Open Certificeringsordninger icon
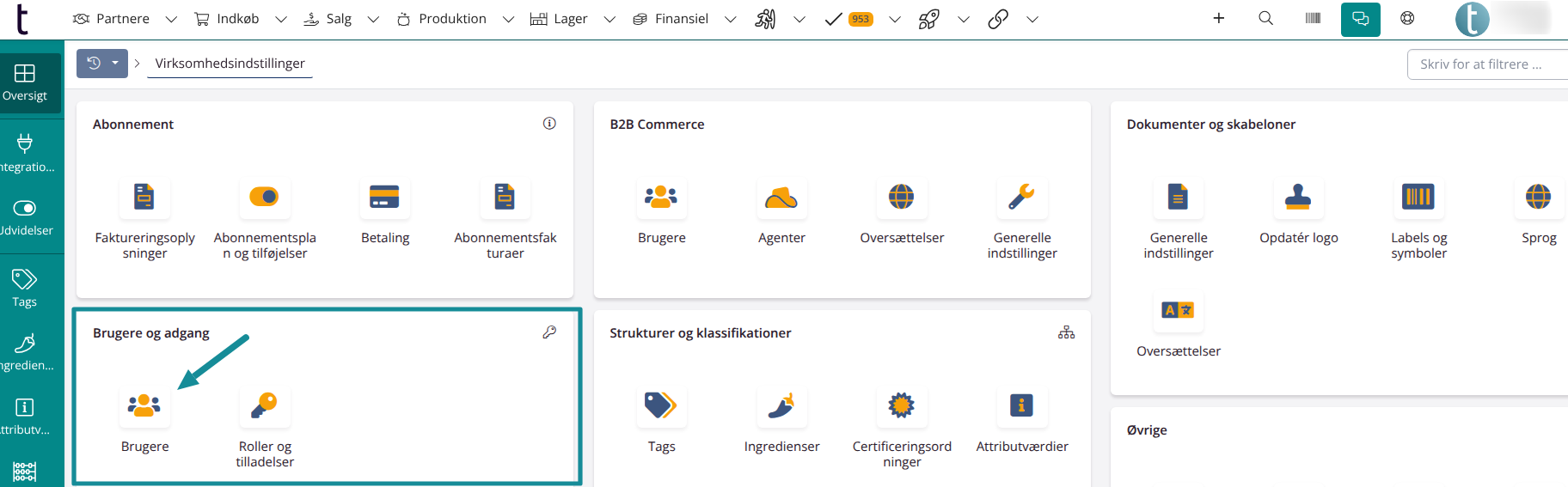Image resolution: width=1568 pixels, height=487 pixels. [901, 405]
